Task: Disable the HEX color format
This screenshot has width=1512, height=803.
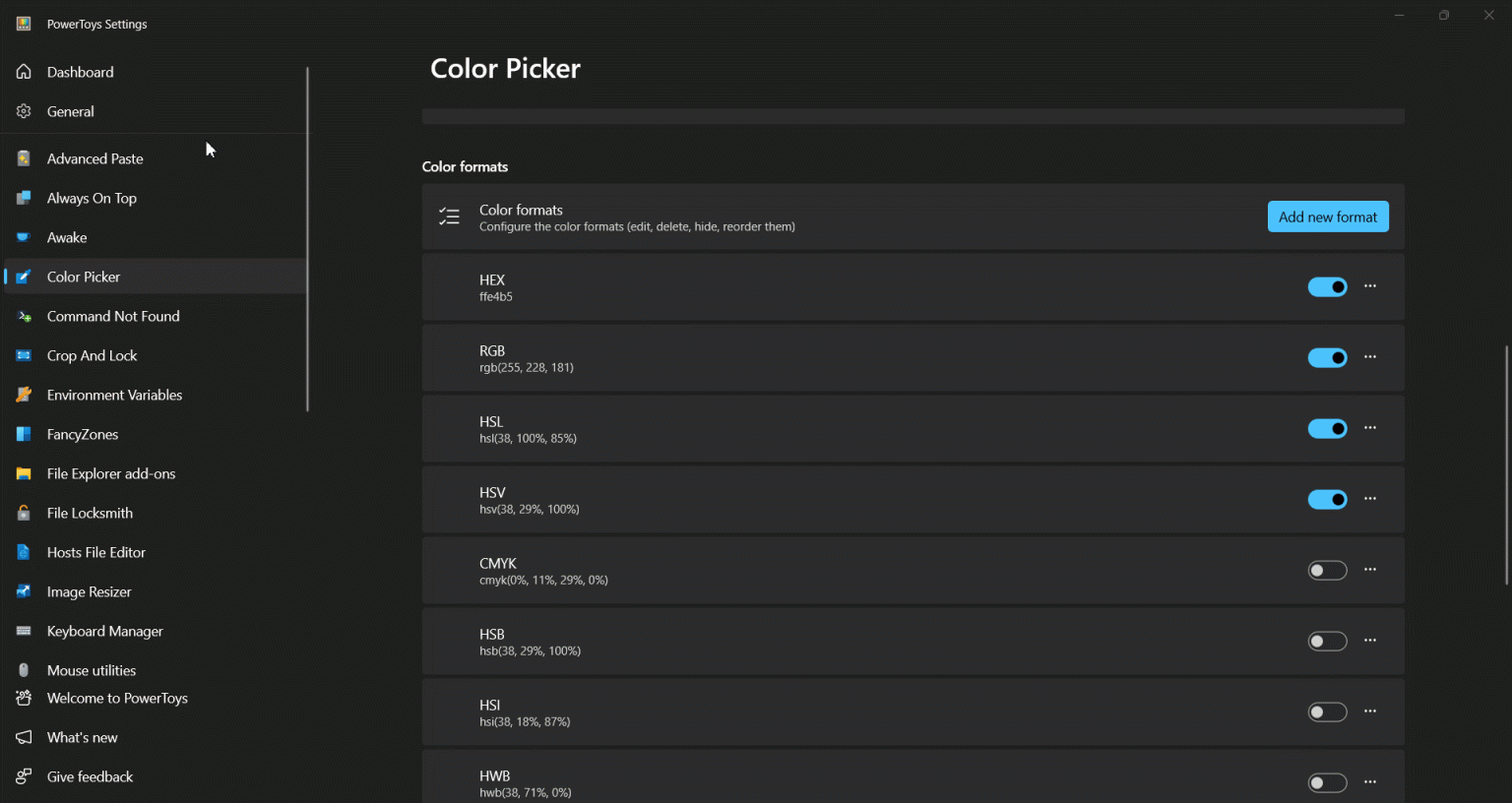Action: (1327, 286)
